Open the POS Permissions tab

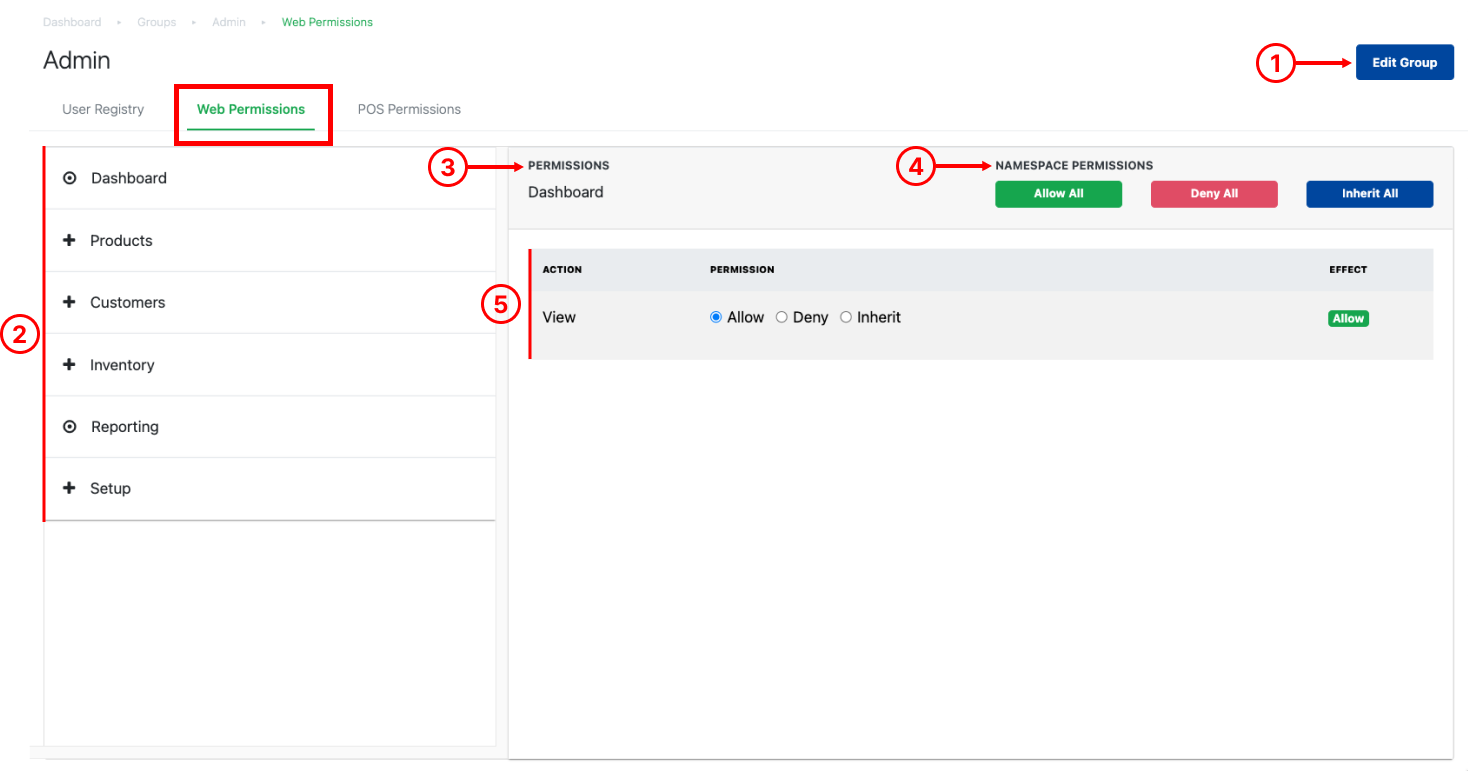[x=409, y=109]
